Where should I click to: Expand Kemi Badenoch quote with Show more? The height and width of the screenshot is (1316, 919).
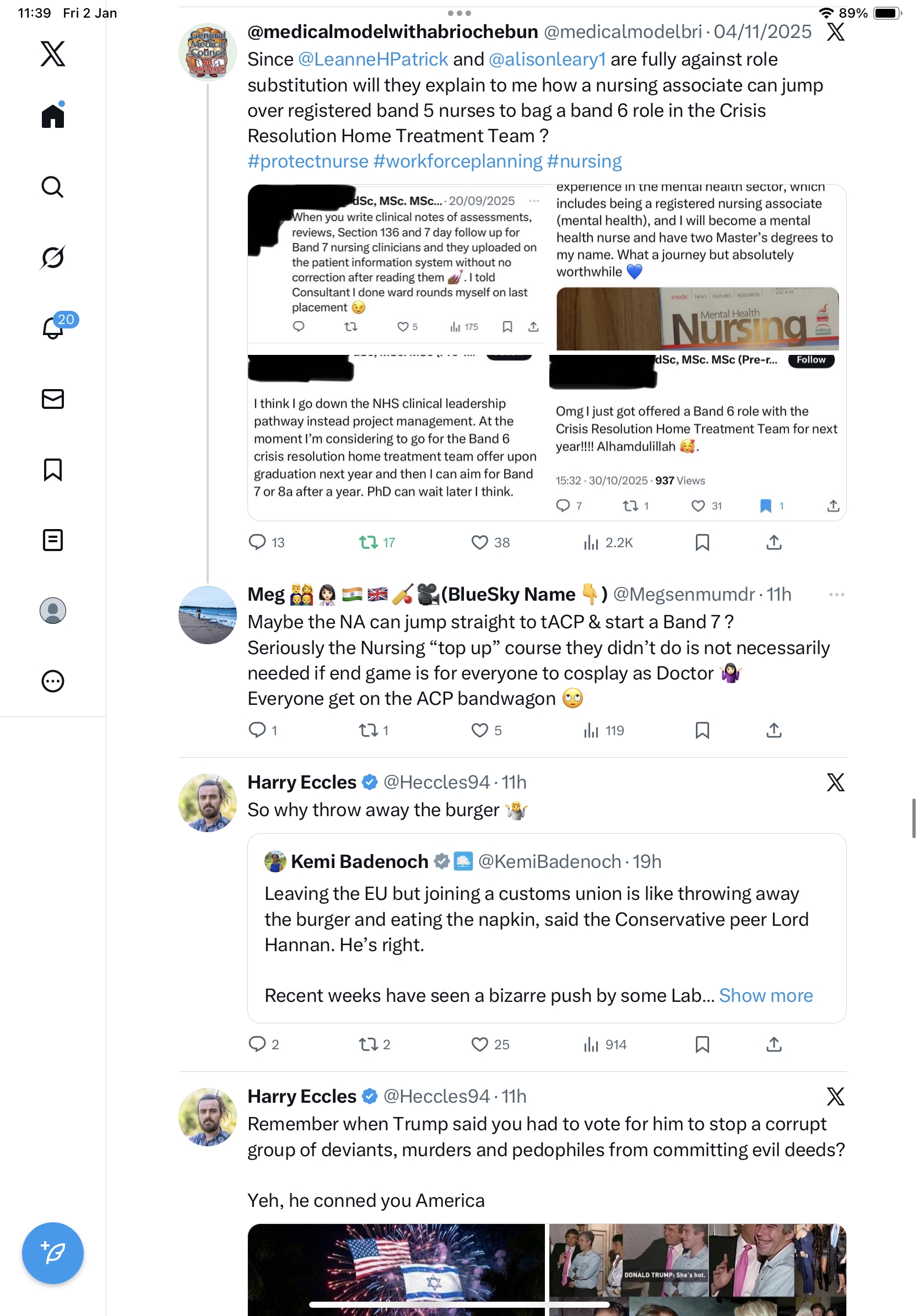pos(765,996)
